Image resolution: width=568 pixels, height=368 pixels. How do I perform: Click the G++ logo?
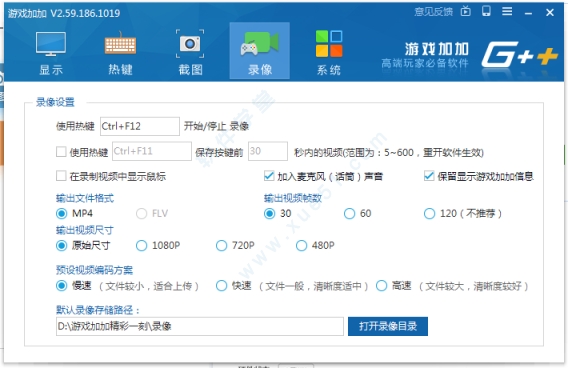pyautogui.click(x=519, y=55)
